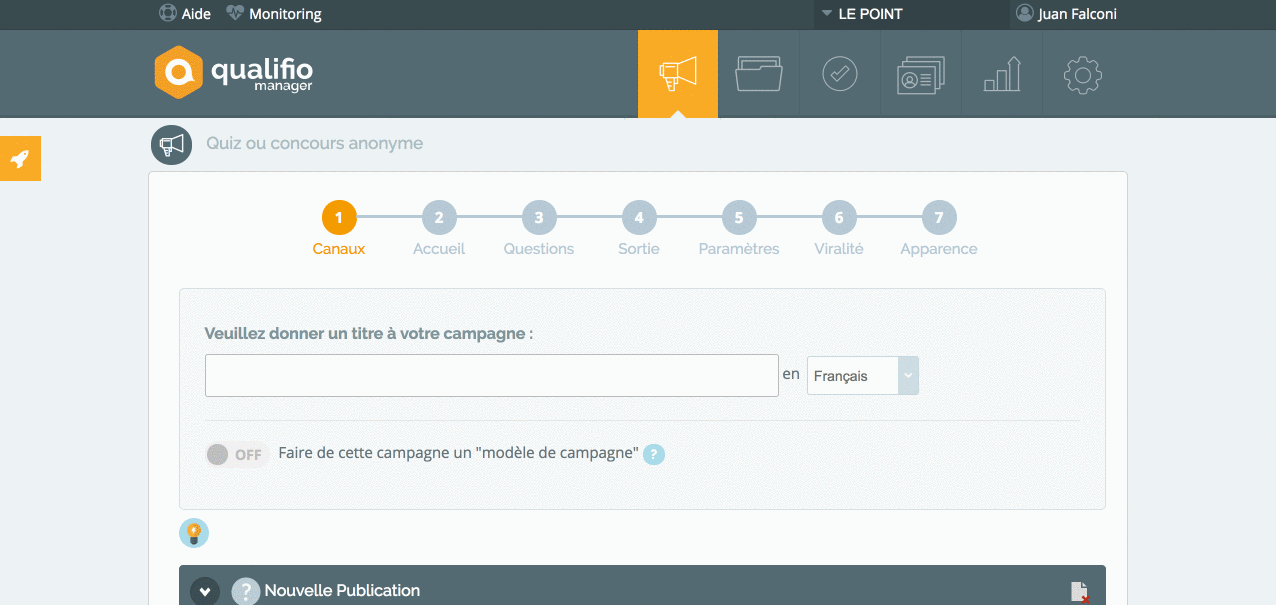Click the Juan Falconi user profile
The image size is (1276, 605).
tap(1066, 14)
